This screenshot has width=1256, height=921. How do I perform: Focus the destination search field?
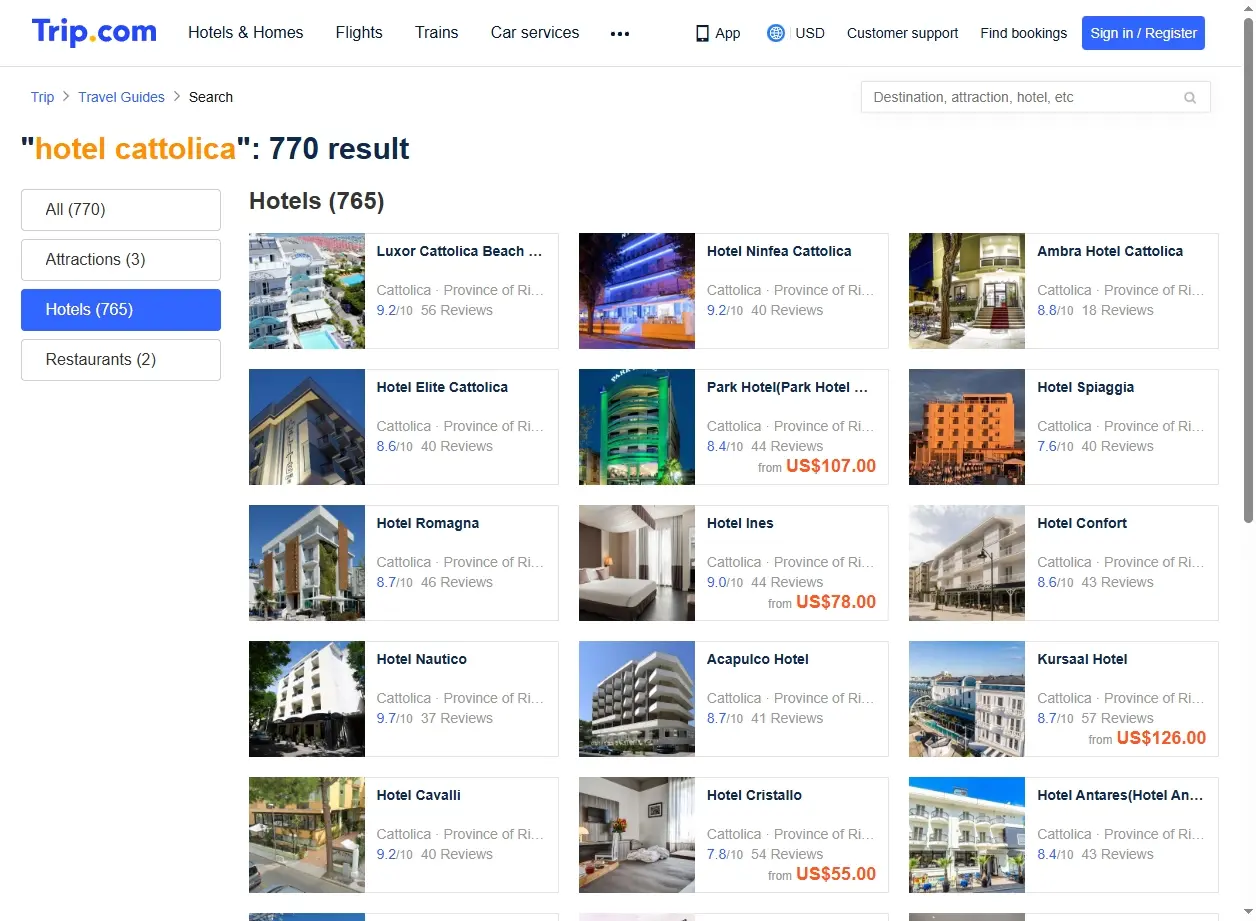[x=1036, y=97]
